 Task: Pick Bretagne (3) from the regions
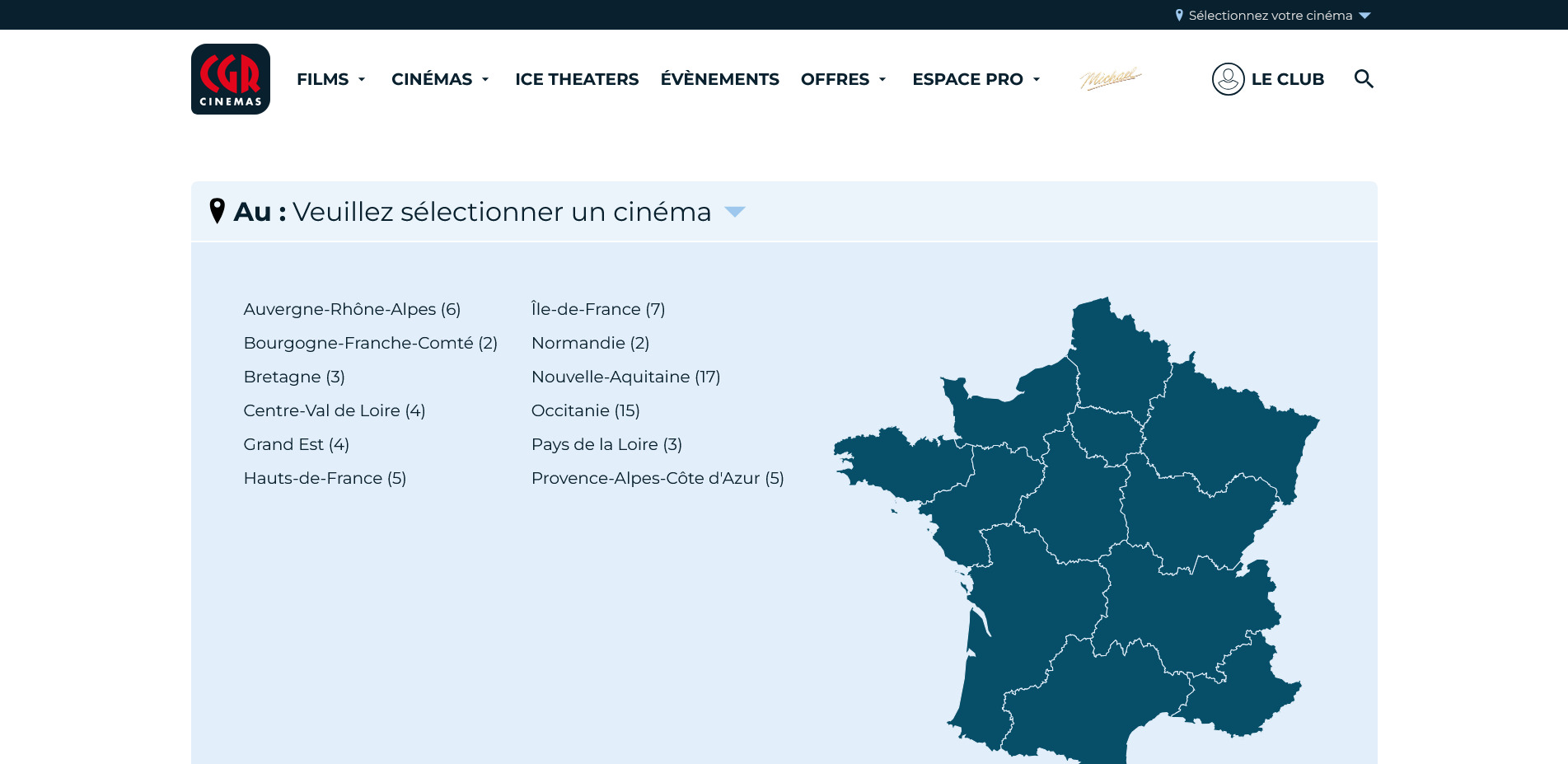coord(294,377)
